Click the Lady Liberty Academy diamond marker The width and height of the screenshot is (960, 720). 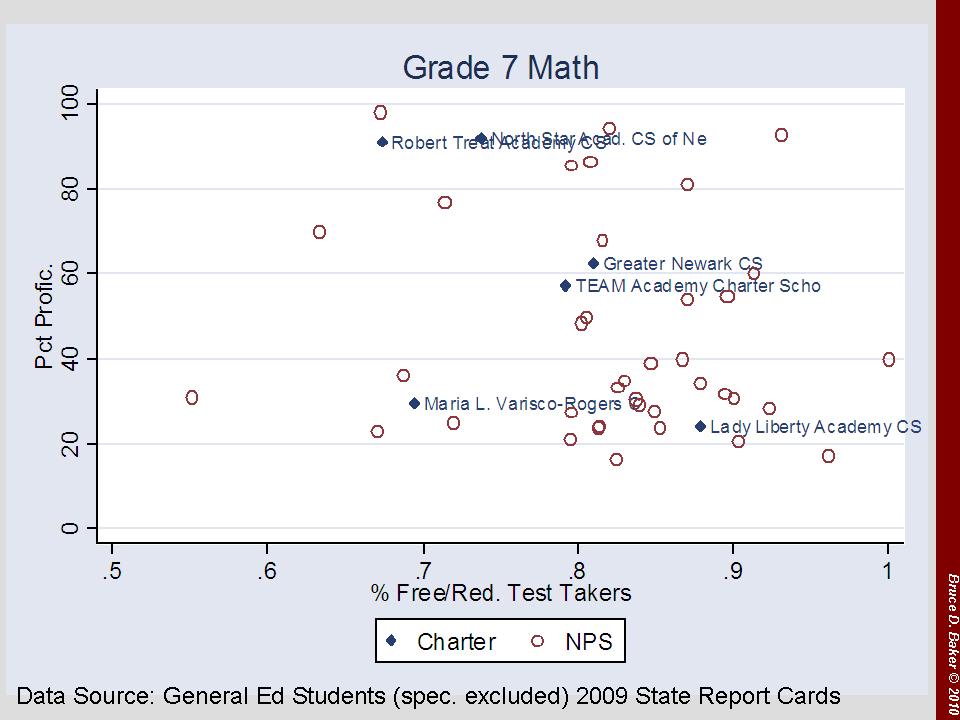click(700, 427)
